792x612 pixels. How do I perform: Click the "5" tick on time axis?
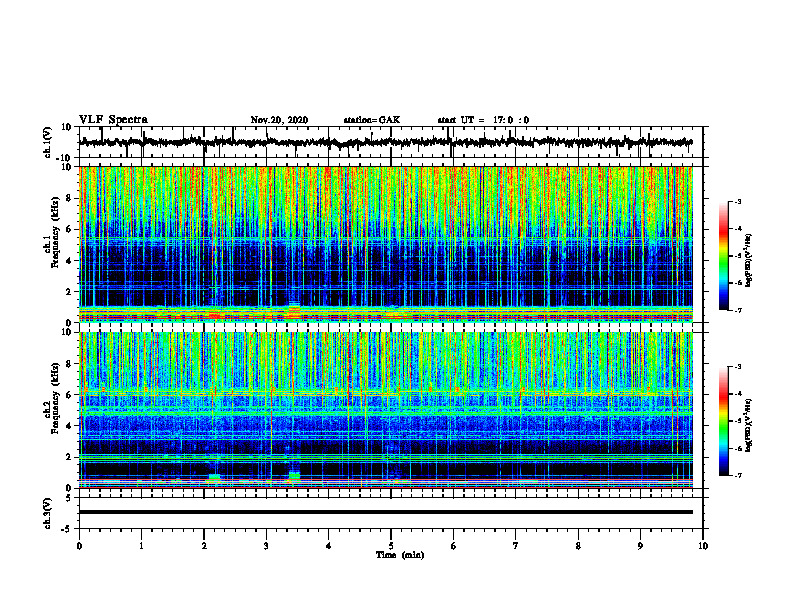(391, 546)
